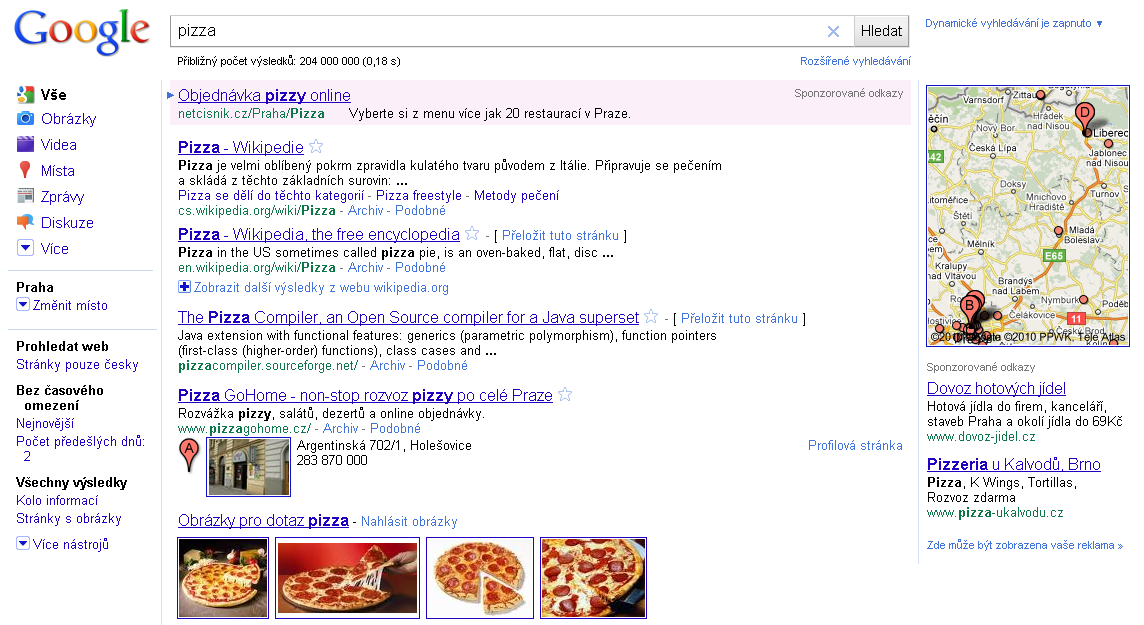Open Profilová stránka link

[x=855, y=446]
